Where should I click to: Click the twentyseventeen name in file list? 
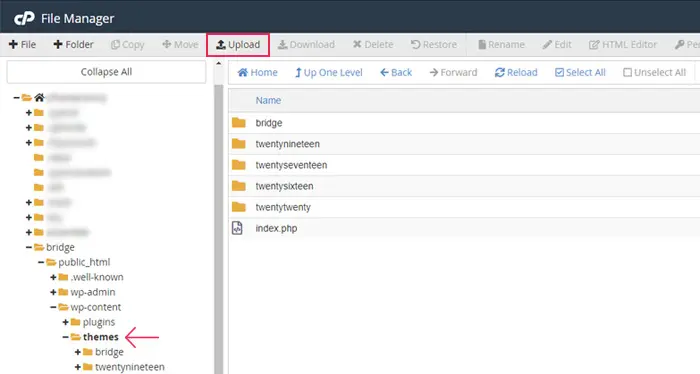click(291, 165)
